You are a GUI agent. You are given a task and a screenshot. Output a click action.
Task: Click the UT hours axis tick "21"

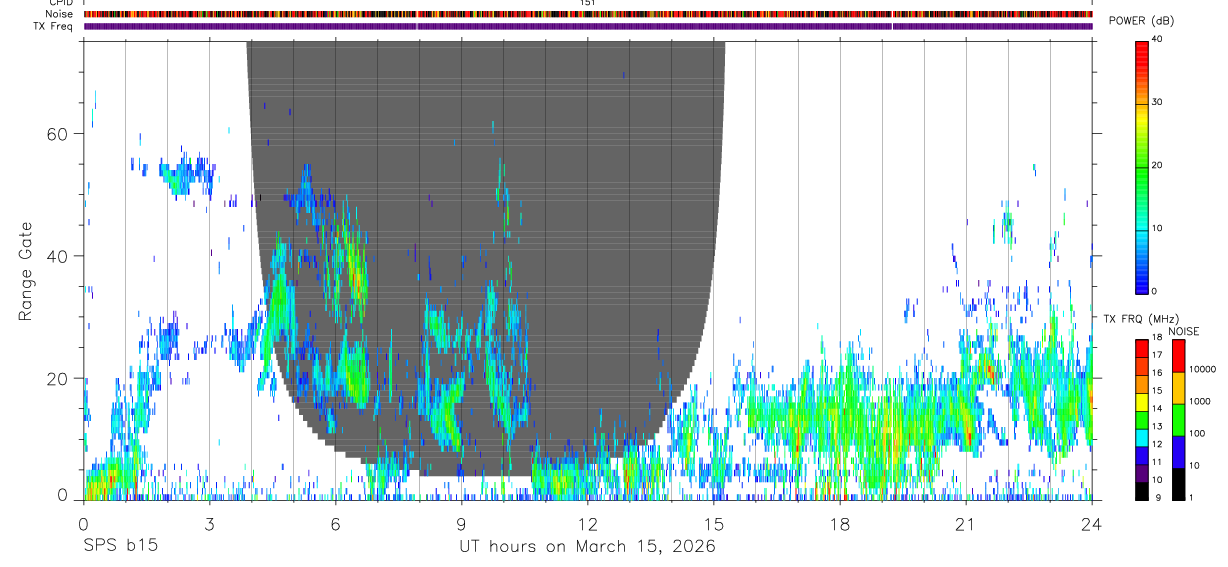(x=965, y=523)
